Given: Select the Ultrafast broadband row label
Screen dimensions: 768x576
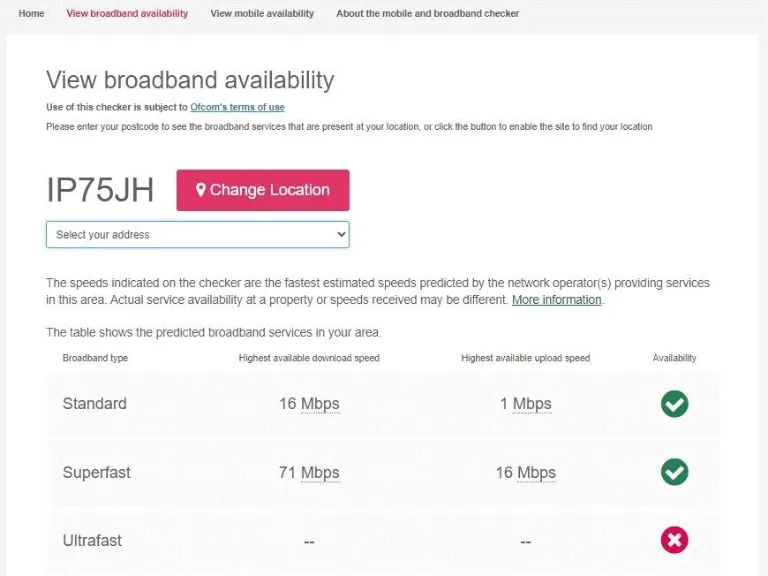Looking at the screenshot, I should tap(92, 540).
